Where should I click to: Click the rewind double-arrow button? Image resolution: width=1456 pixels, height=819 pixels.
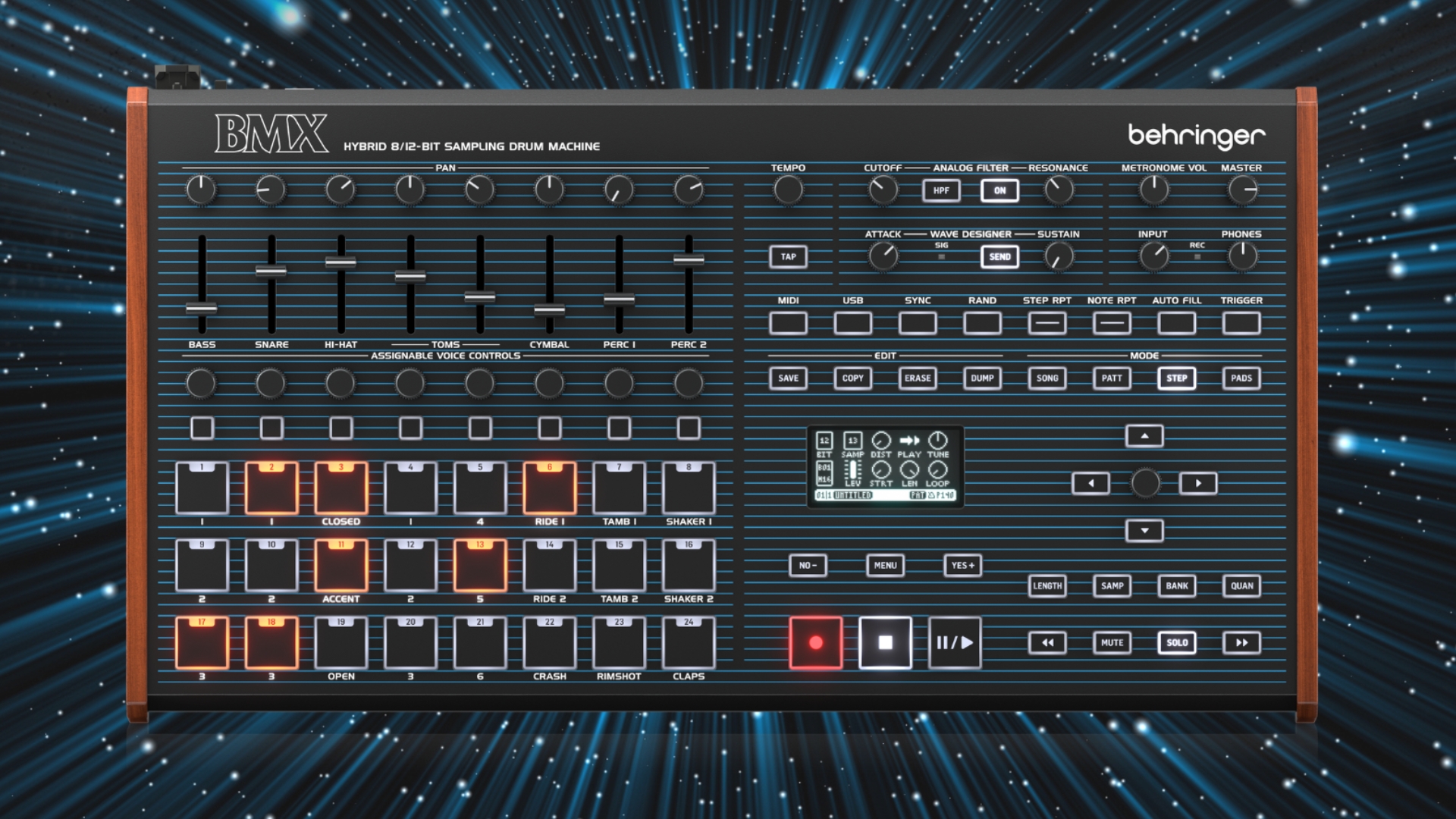pos(1047,643)
